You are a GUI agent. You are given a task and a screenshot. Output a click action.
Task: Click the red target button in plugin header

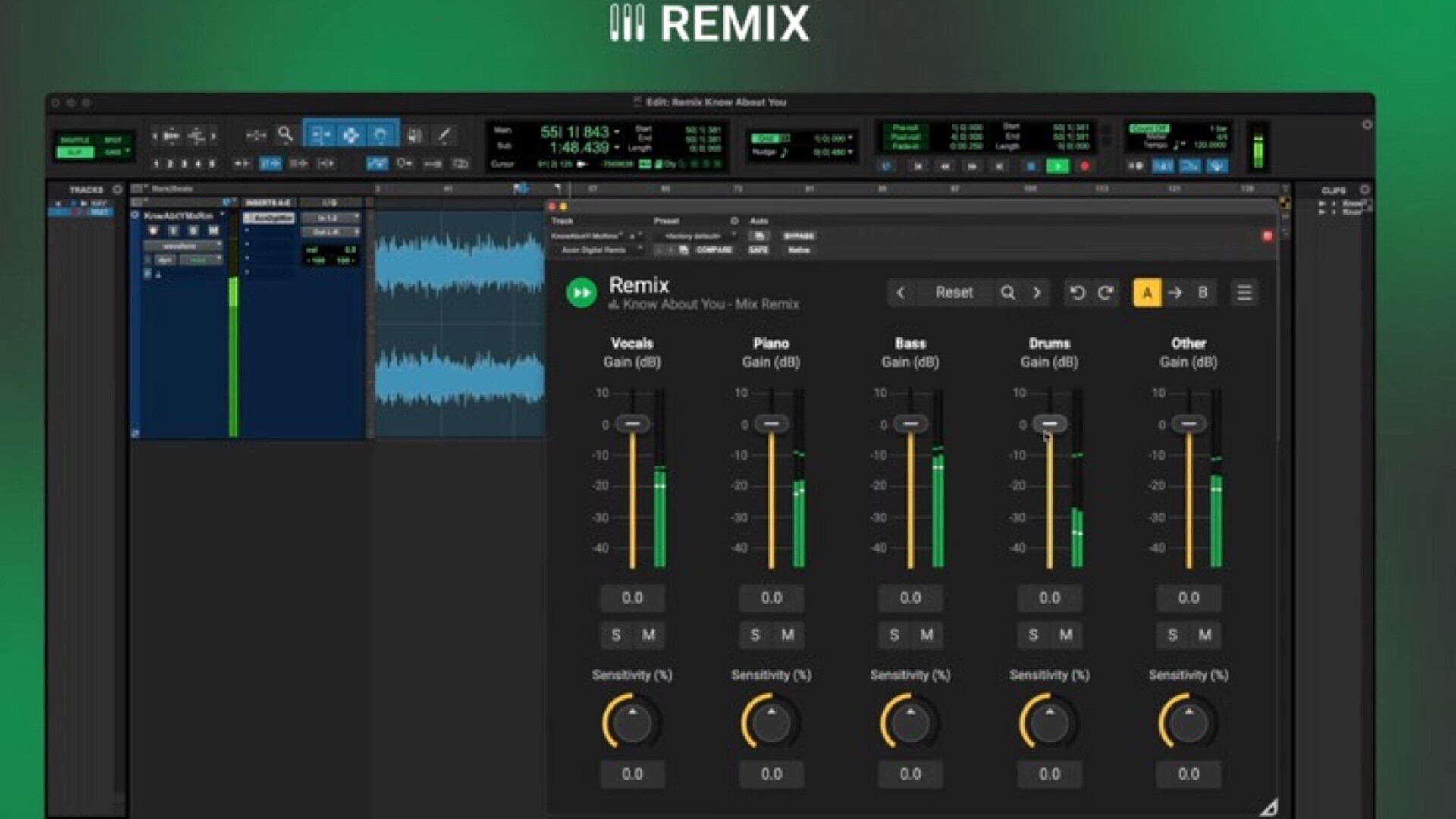coord(1267,236)
